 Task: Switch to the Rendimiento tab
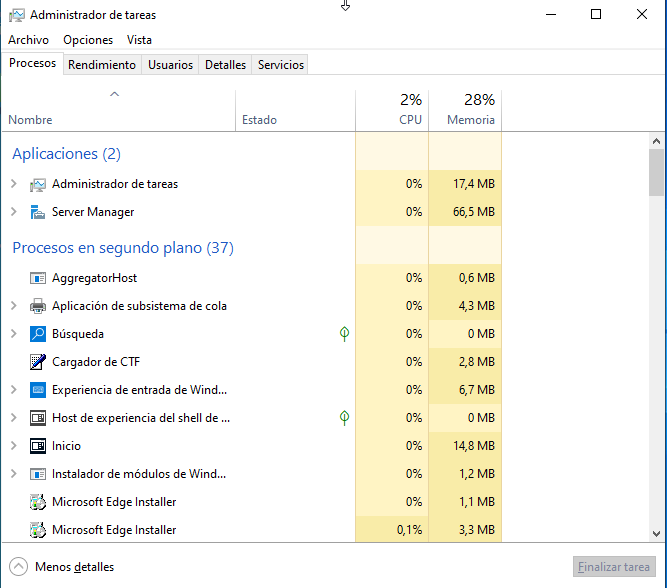coord(102,65)
